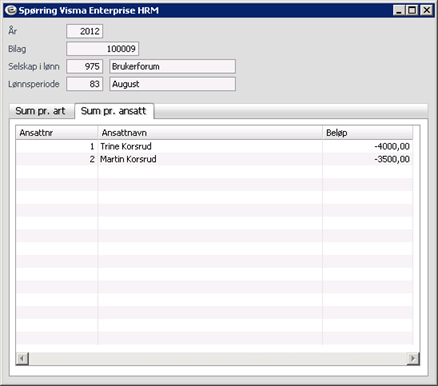Viewport: 438px width, 386px height.
Task: Click the horizontal scrollbar right arrow
Action: 413,359
